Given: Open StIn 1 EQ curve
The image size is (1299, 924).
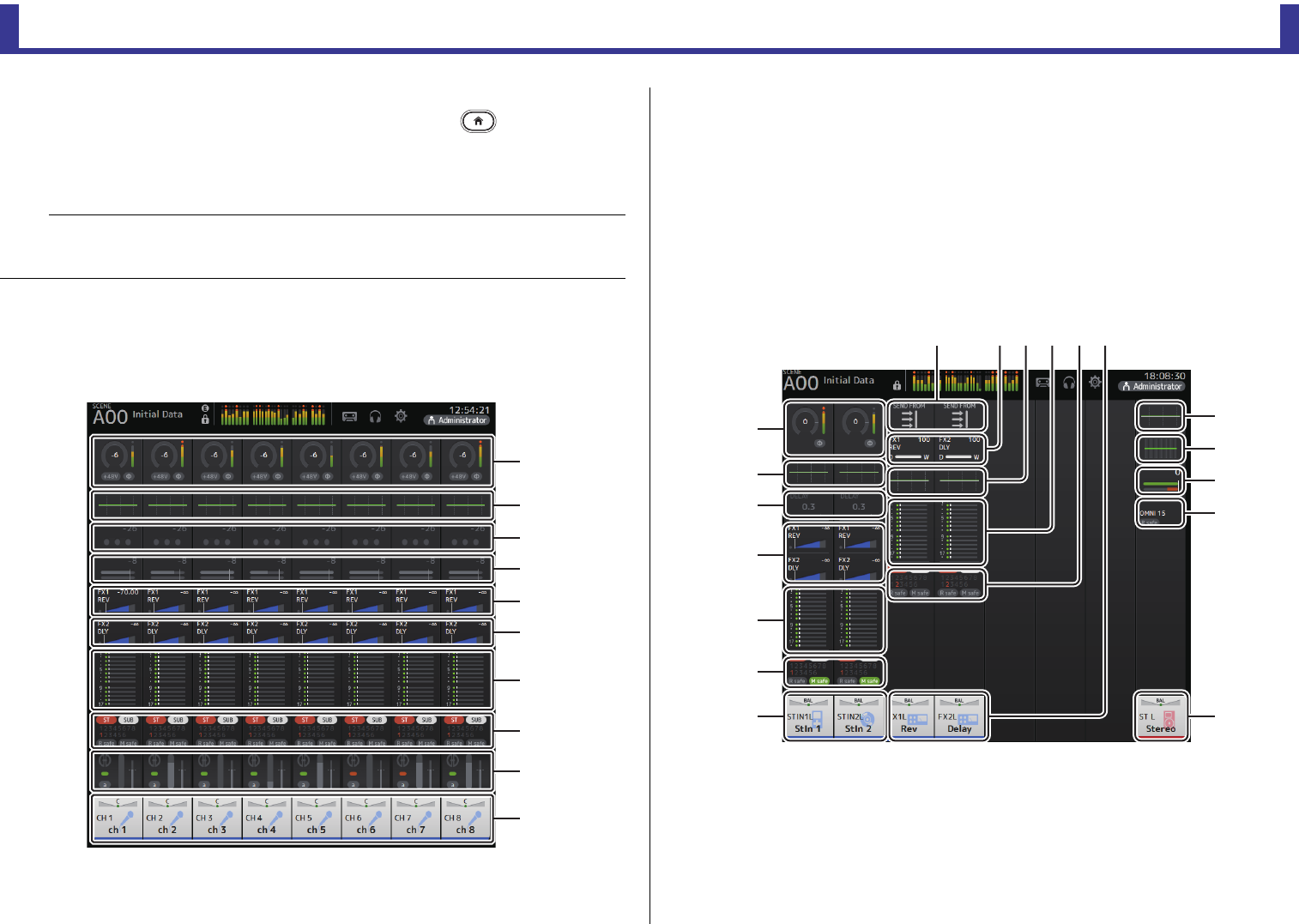Looking at the screenshot, I should (808, 473).
